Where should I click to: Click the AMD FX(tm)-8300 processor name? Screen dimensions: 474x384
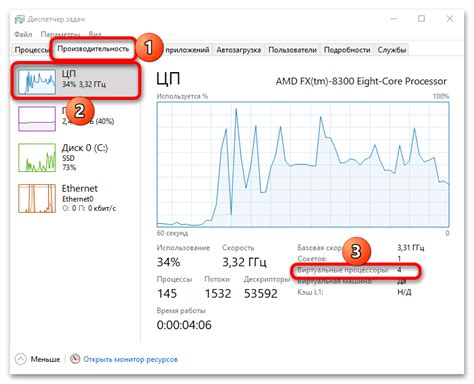pyautogui.click(x=361, y=81)
